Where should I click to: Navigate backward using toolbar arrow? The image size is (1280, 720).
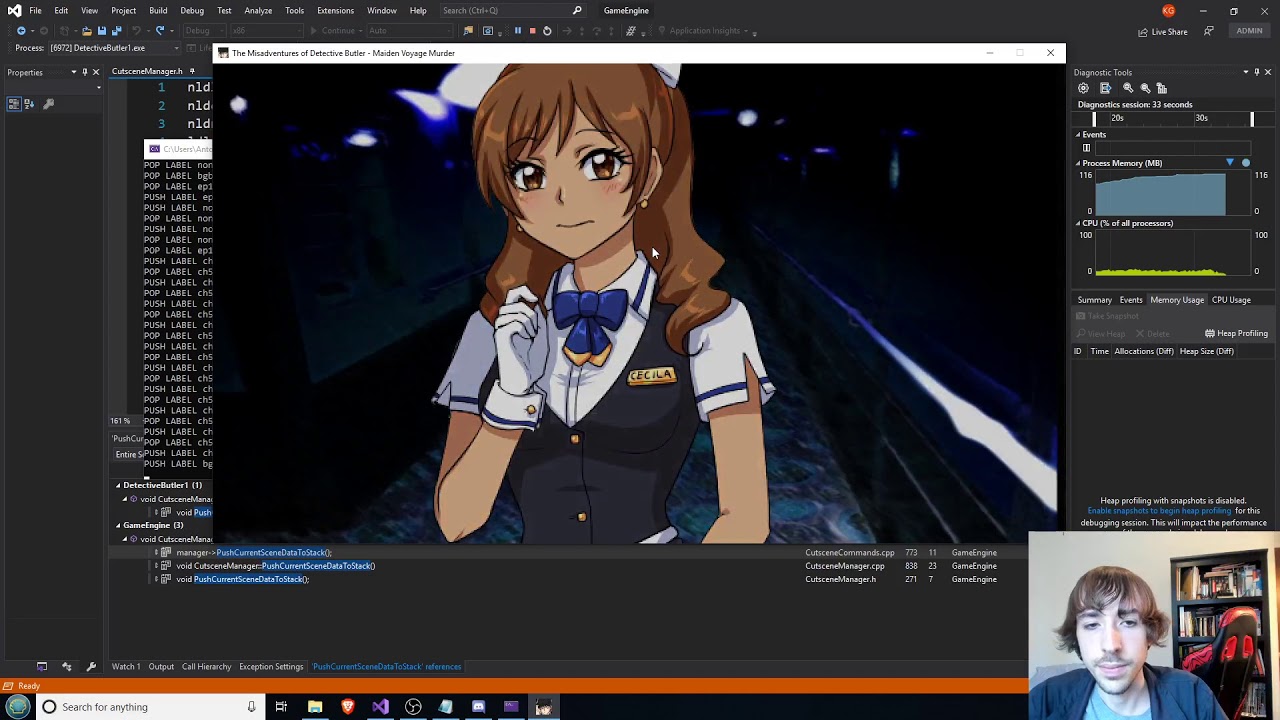21,31
